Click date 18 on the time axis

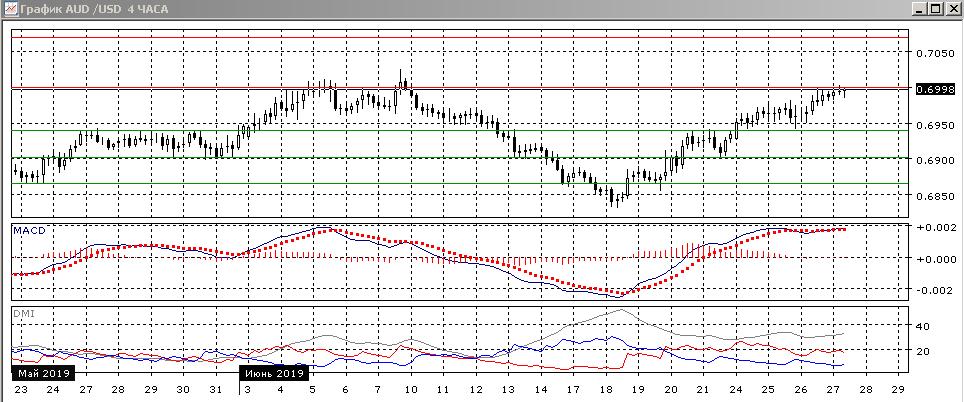(606, 389)
